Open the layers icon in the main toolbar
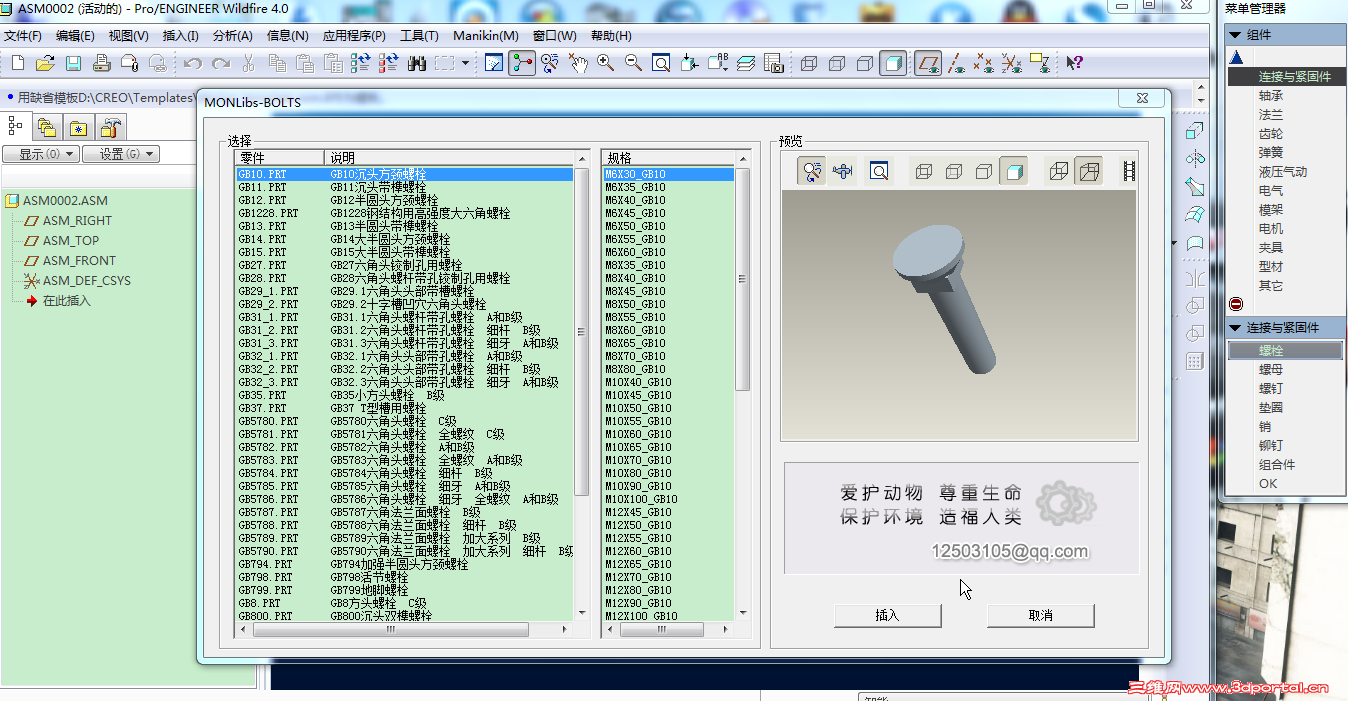 [746, 63]
